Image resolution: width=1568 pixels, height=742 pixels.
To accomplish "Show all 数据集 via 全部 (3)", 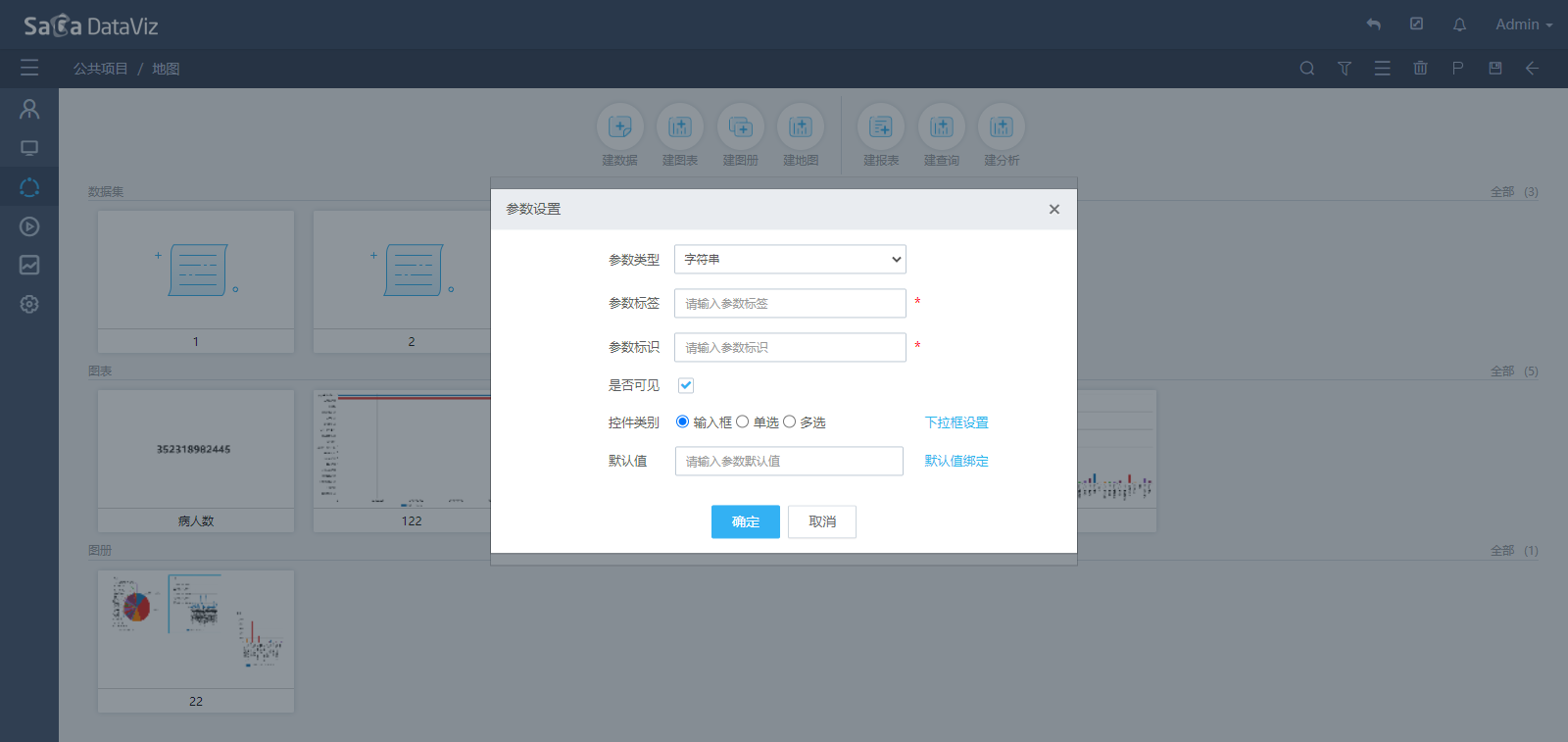I will point(1514,192).
